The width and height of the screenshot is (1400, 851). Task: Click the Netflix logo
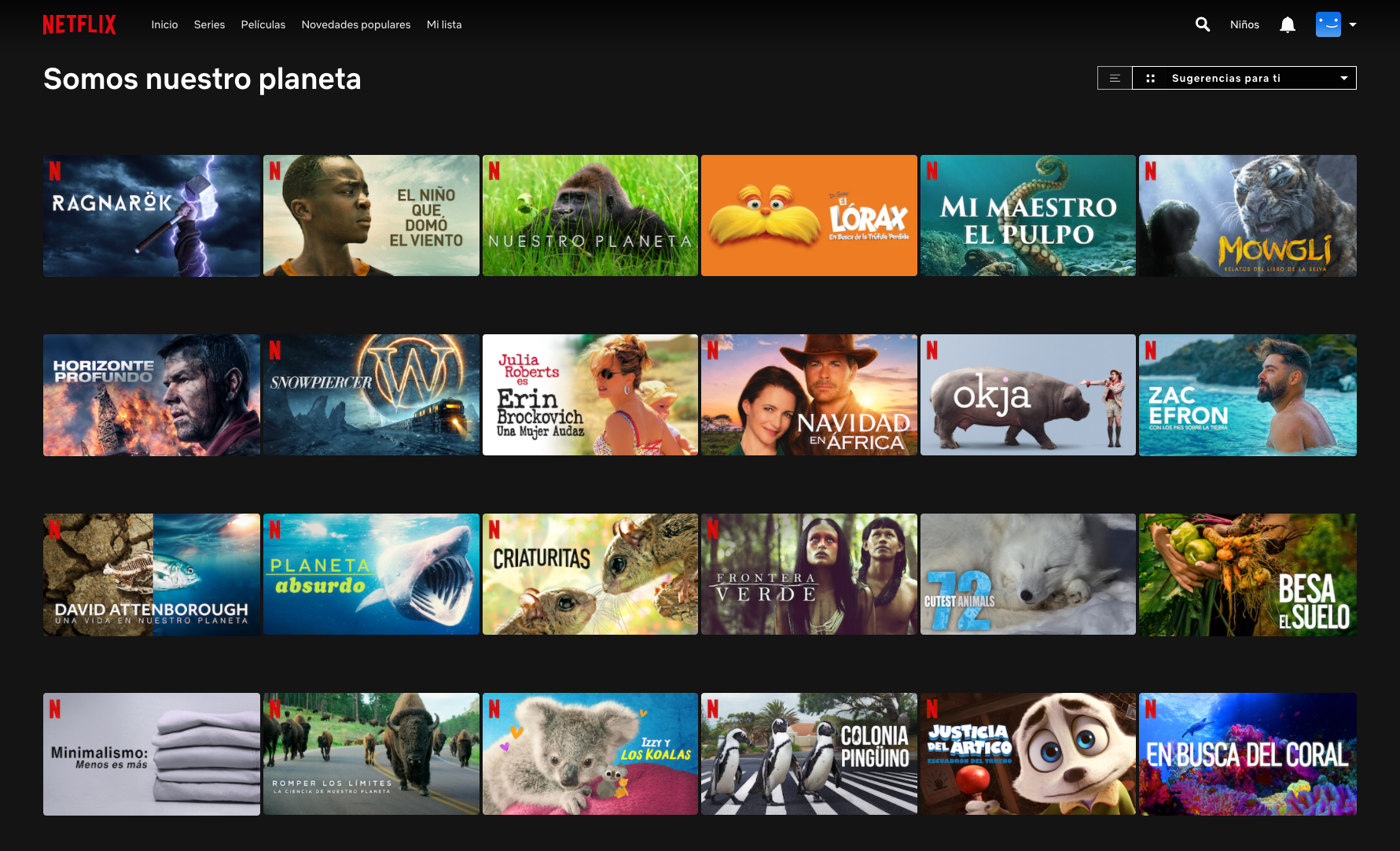(x=79, y=24)
